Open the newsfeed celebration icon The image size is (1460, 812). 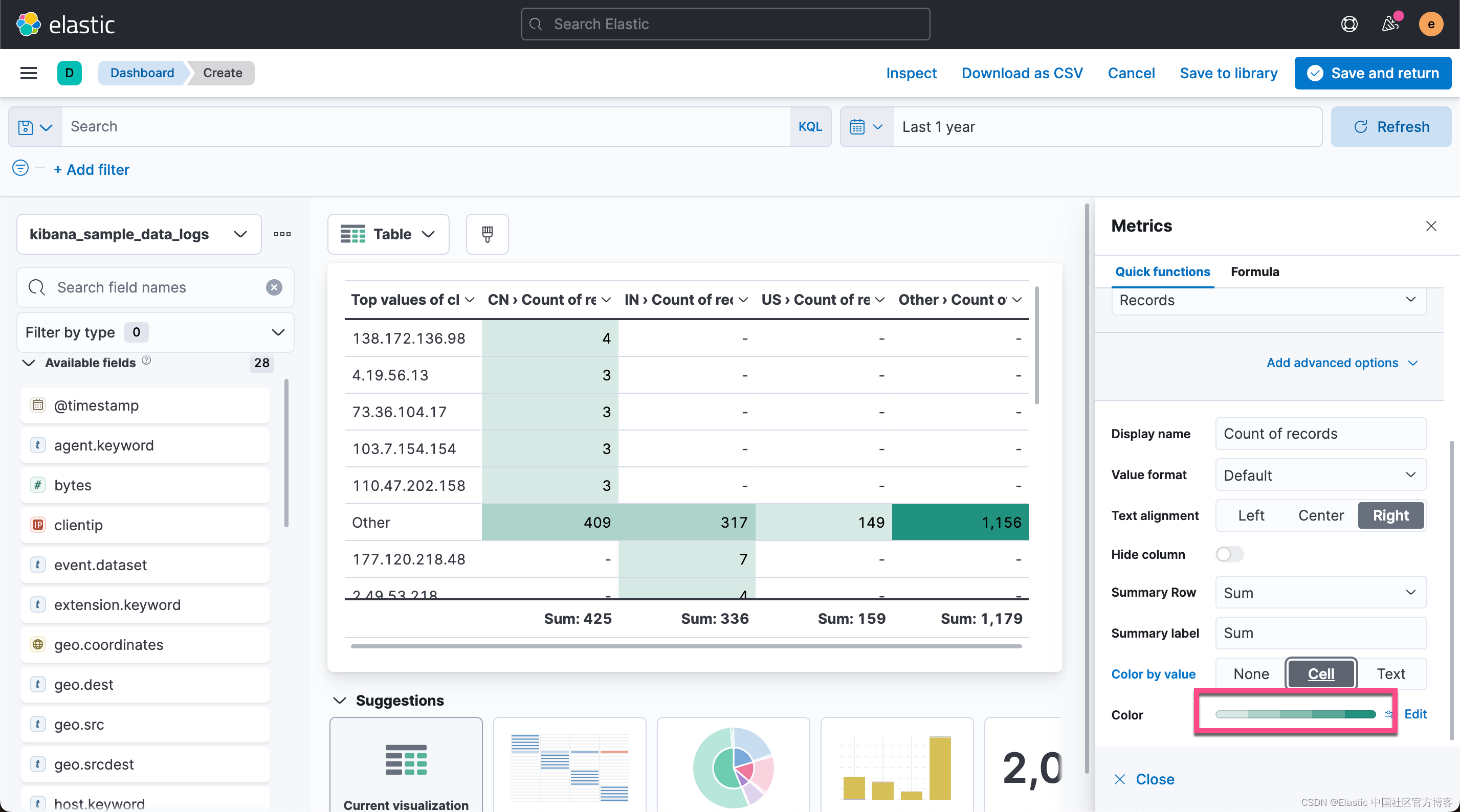pyautogui.click(x=1390, y=25)
